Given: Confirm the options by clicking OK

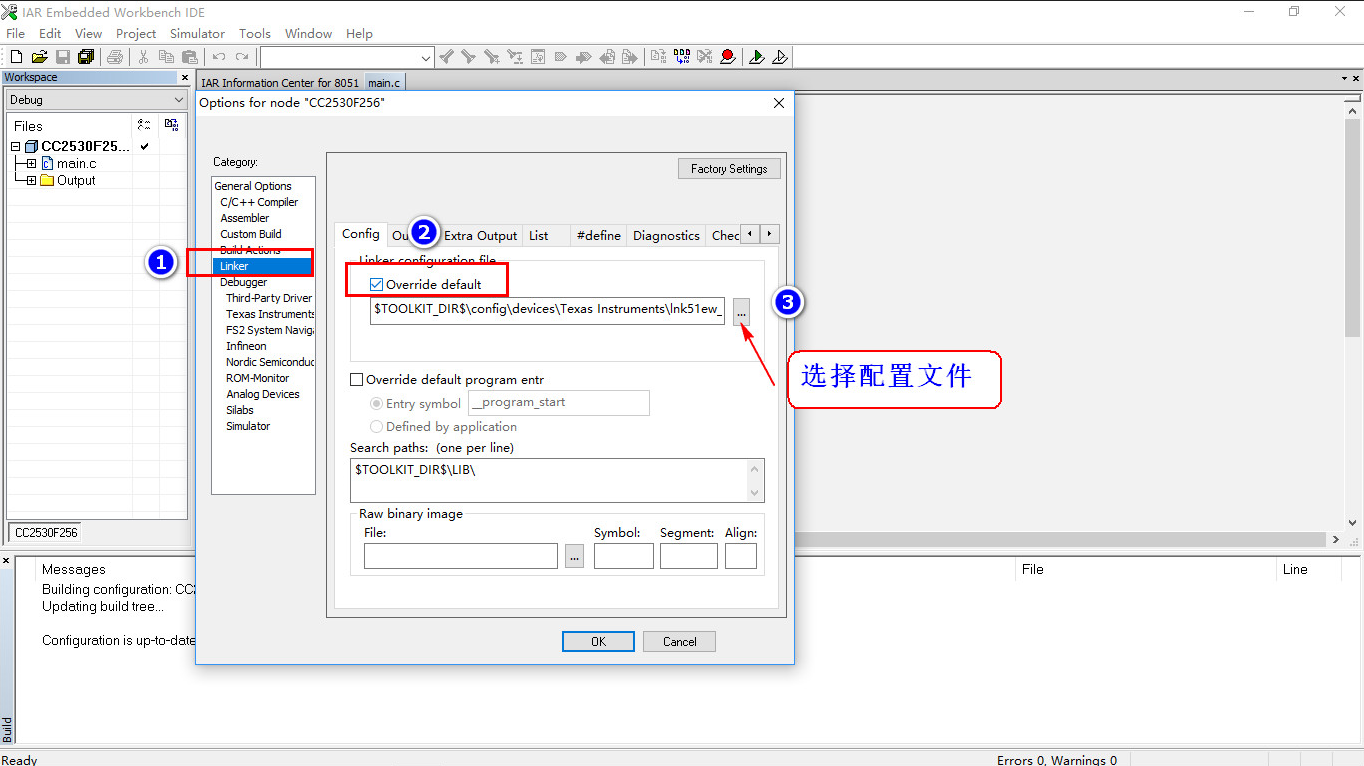Looking at the screenshot, I should [x=598, y=641].
